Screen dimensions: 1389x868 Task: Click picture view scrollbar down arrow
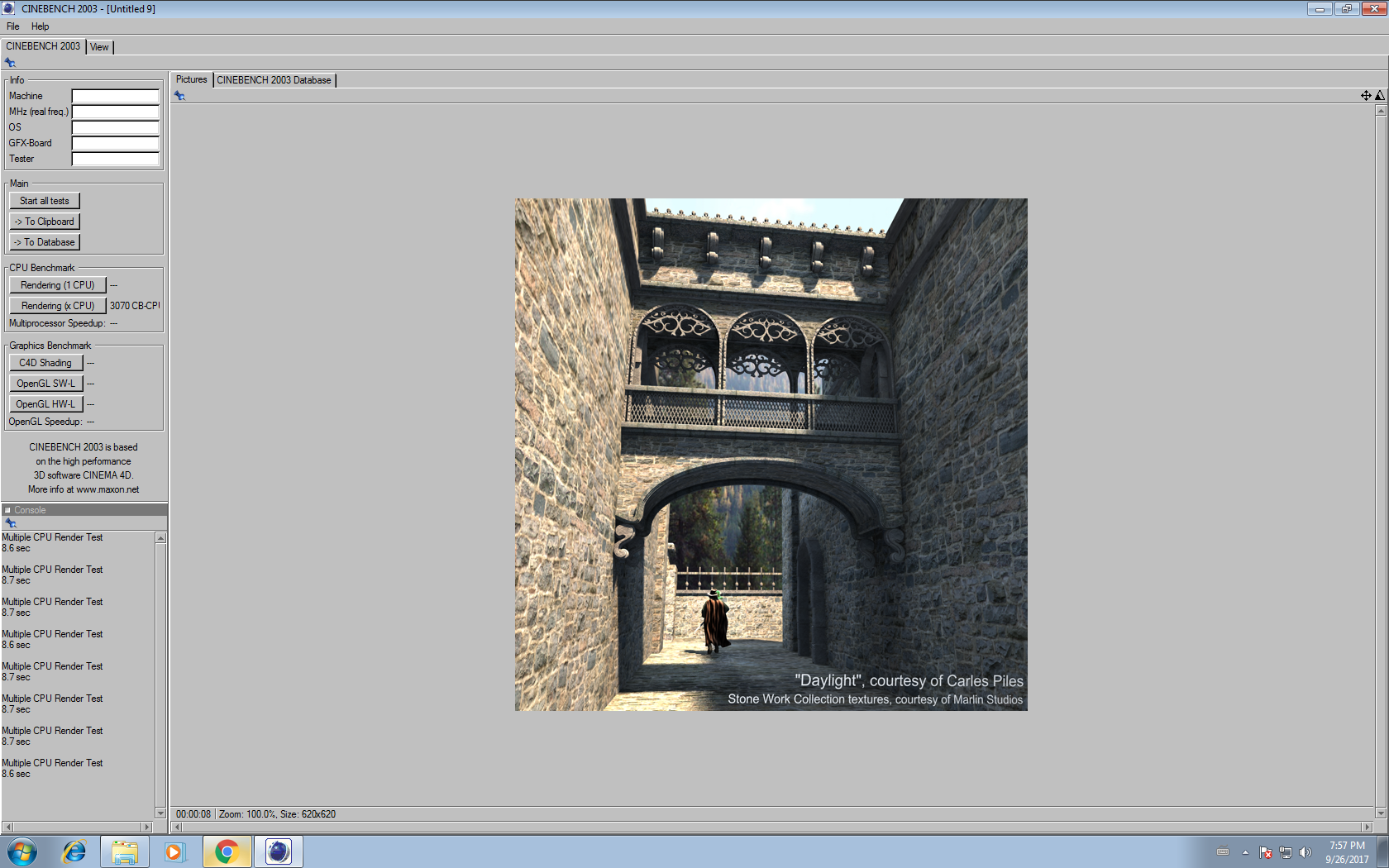[x=1381, y=813]
